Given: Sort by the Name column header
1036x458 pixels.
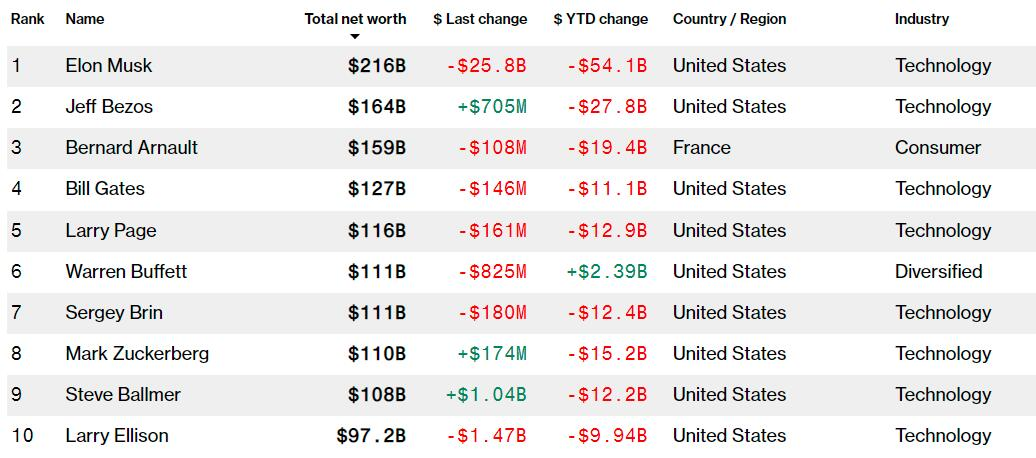Looking at the screenshot, I should coord(84,19).
